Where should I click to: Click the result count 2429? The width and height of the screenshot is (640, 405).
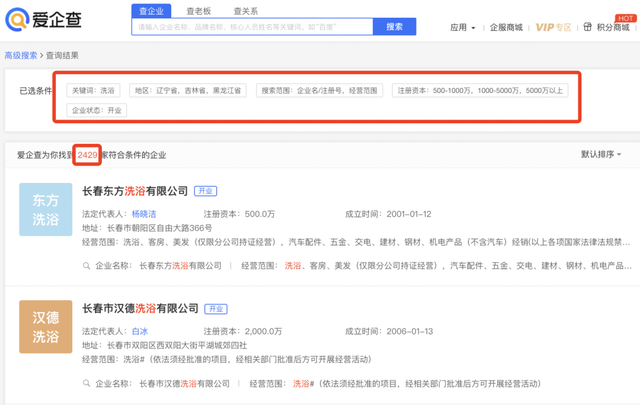point(87,155)
